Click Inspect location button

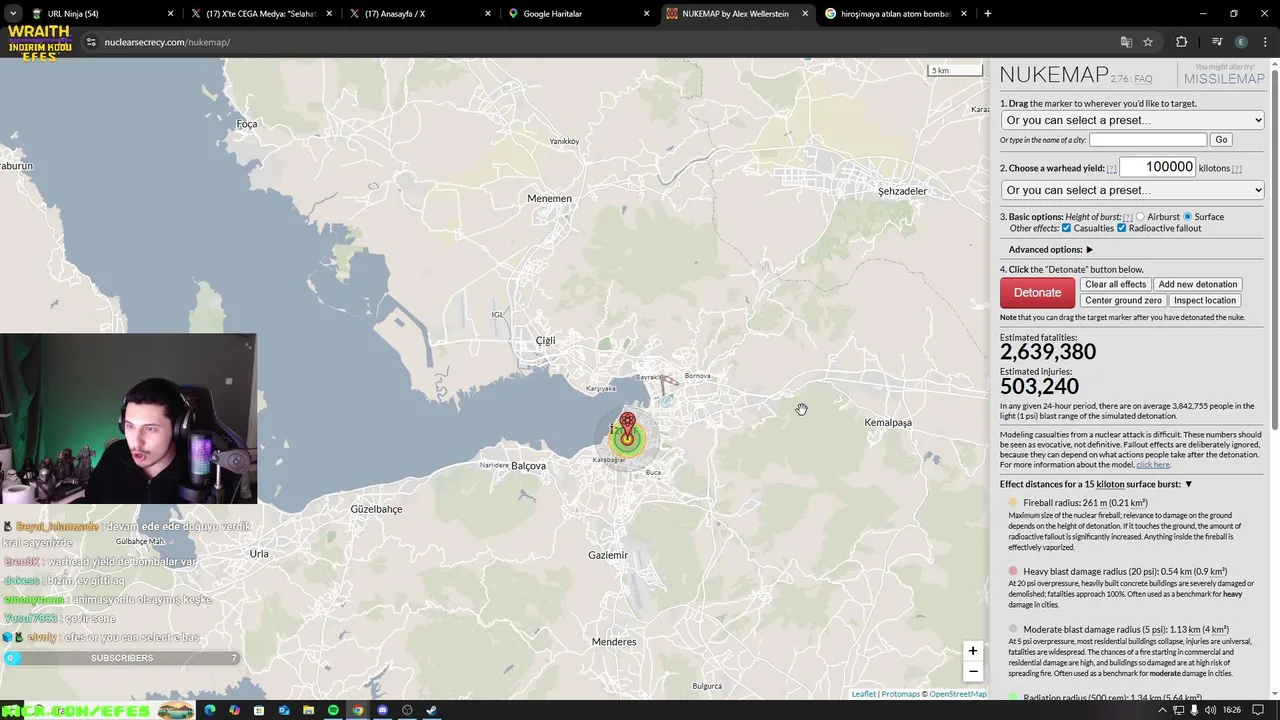click(1205, 300)
